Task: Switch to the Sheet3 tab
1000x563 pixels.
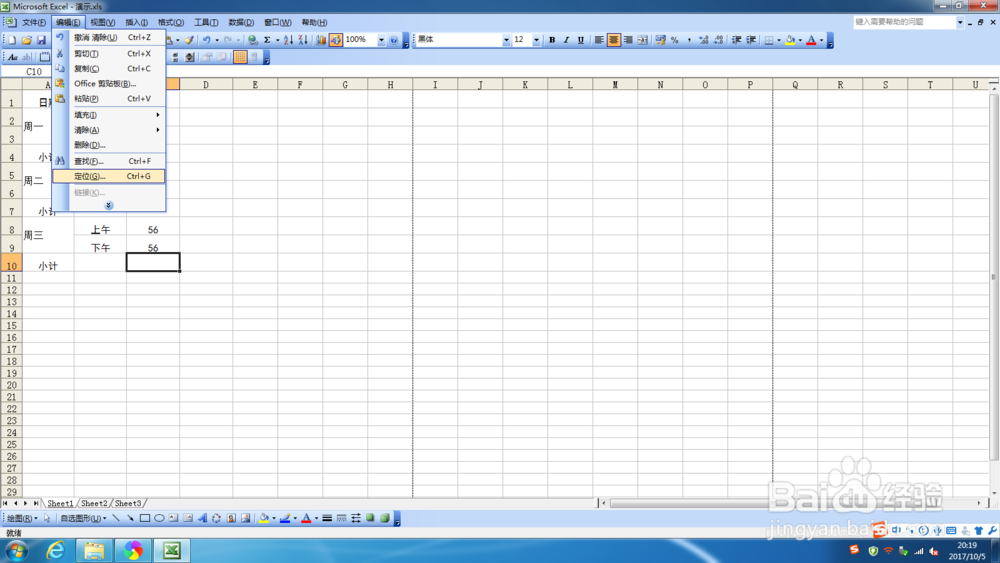Action: pyautogui.click(x=128, y=503)
